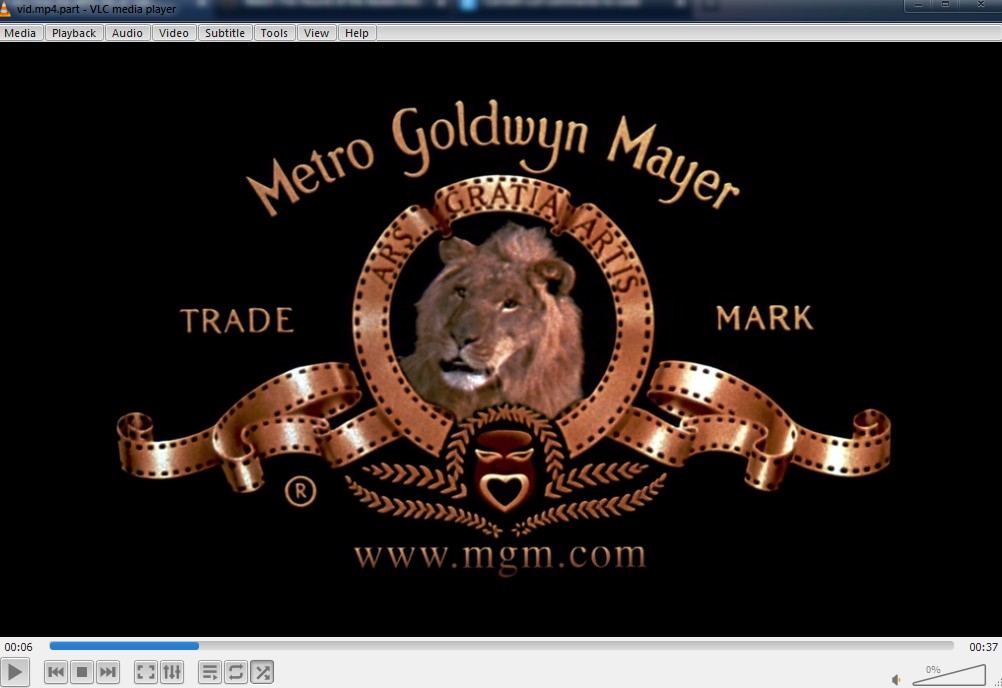
Task: Close the VLC media player window
Action: (x=980, y=5)
